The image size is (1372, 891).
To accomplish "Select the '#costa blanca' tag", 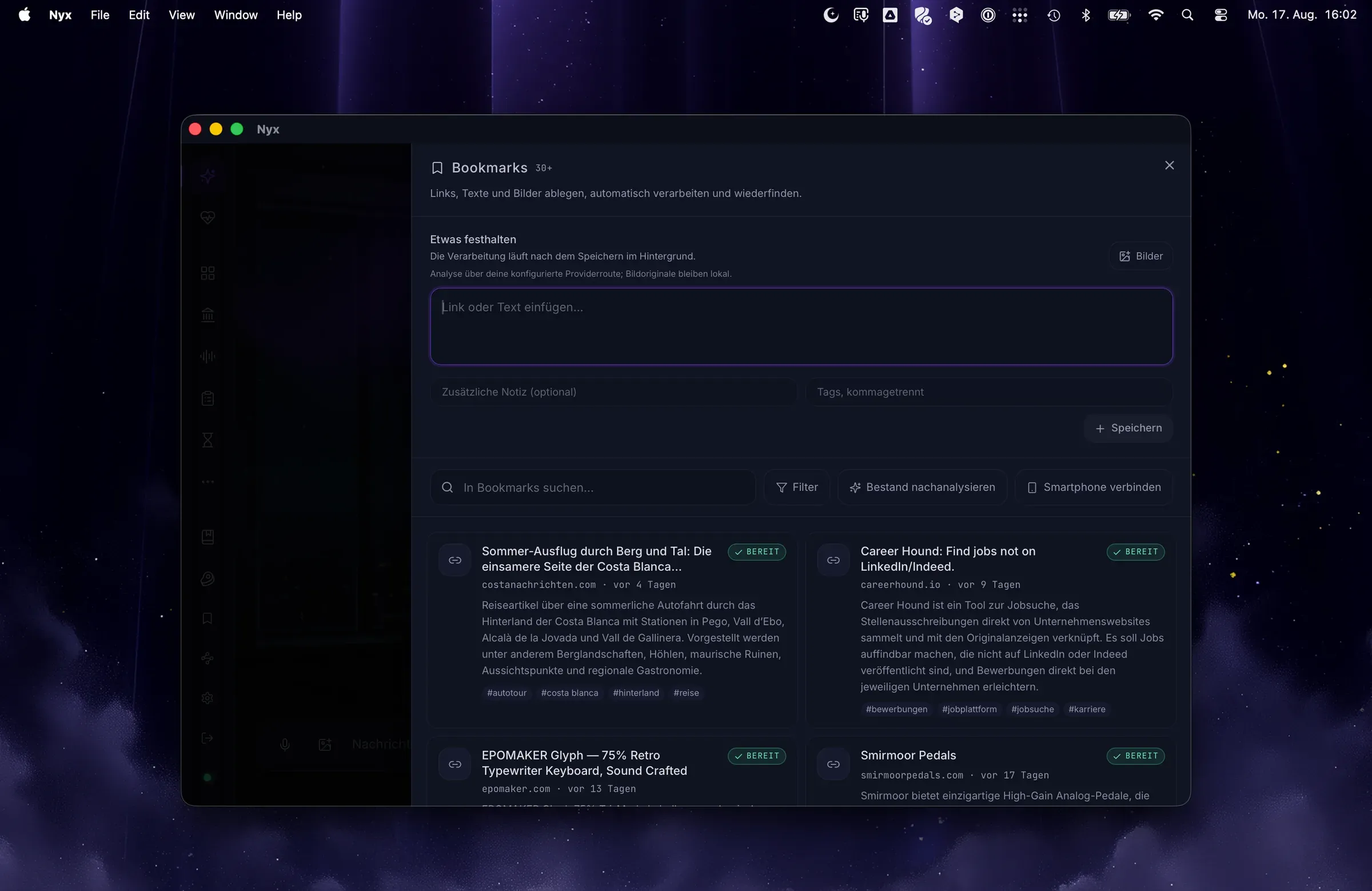I will click(569, 693).
